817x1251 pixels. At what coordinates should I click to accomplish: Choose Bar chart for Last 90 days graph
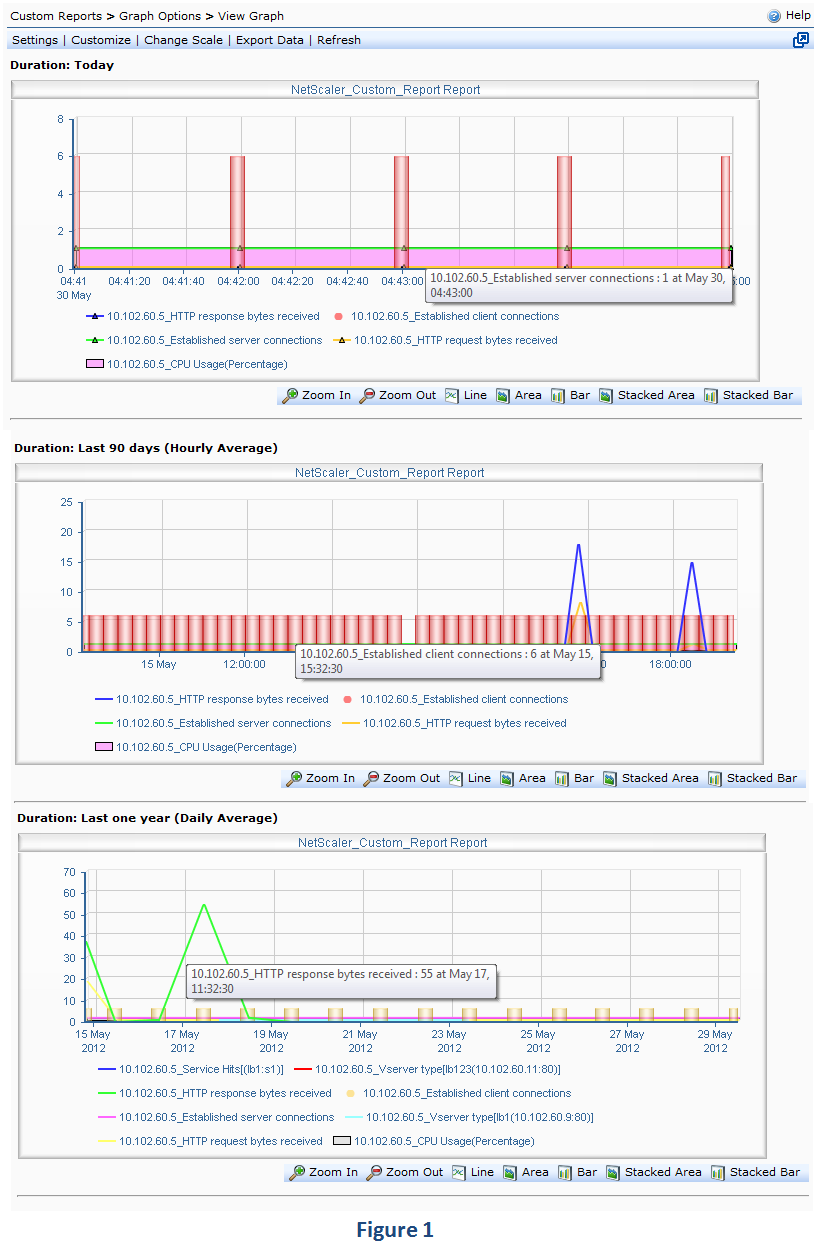tap(574, 778)
